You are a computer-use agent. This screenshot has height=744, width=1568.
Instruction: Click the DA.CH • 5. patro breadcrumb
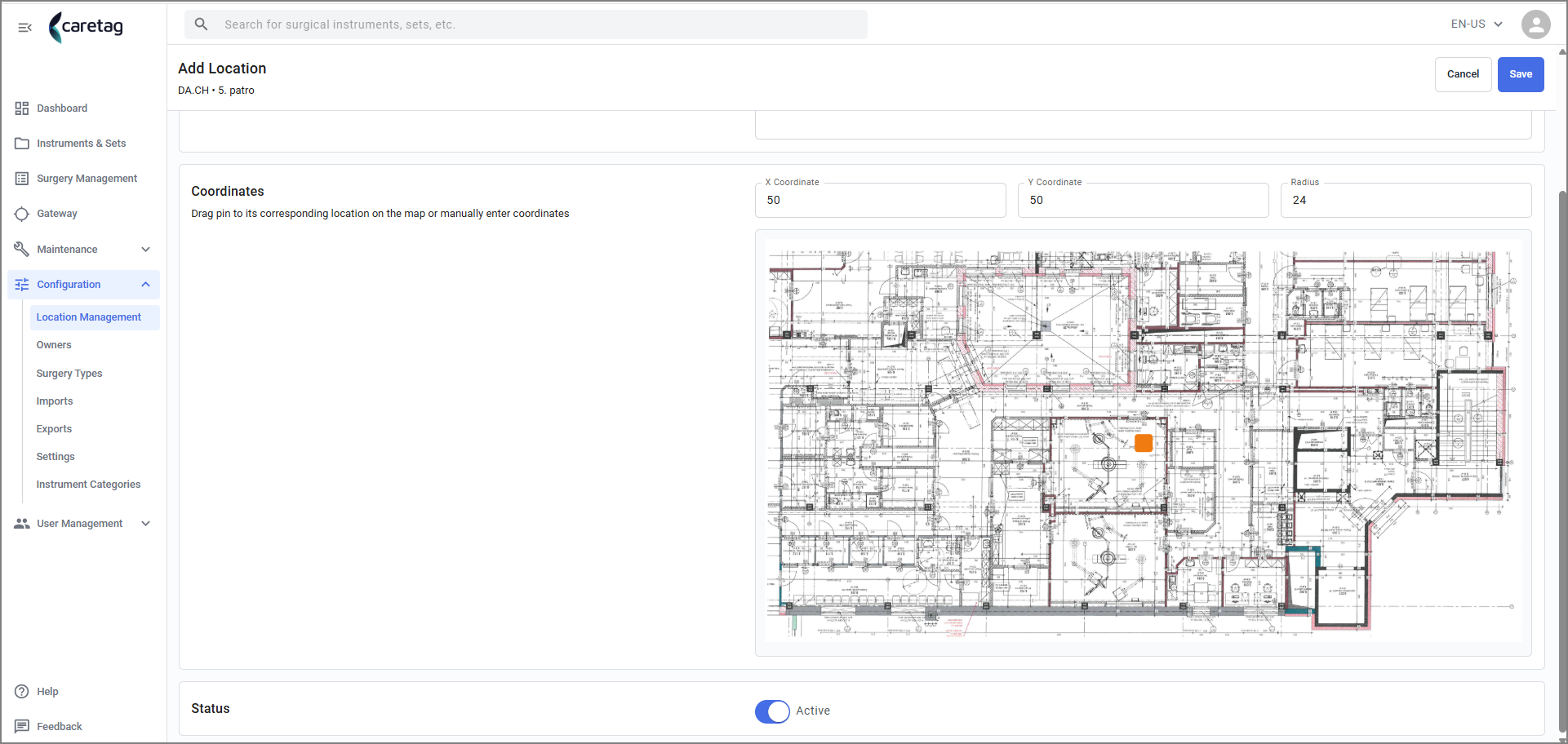[216, 91]
